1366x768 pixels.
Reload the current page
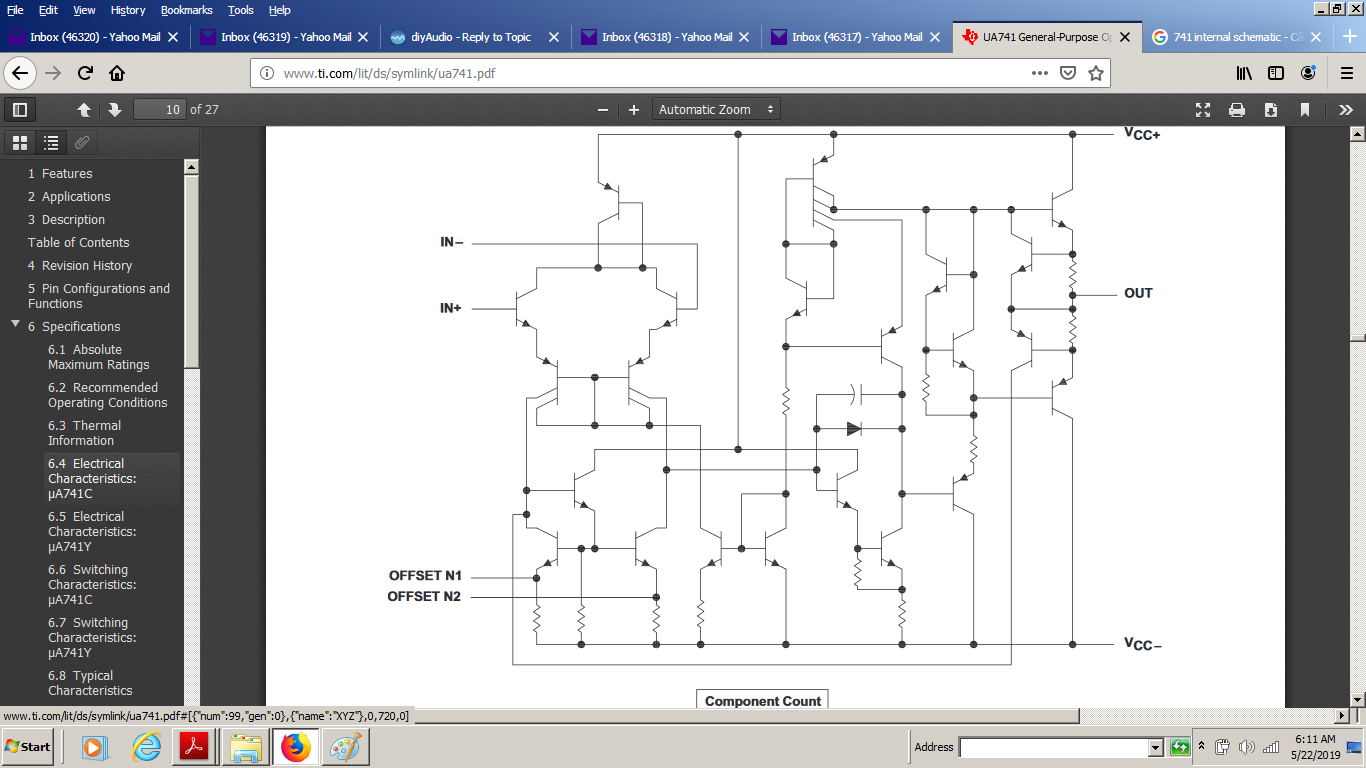85,73
